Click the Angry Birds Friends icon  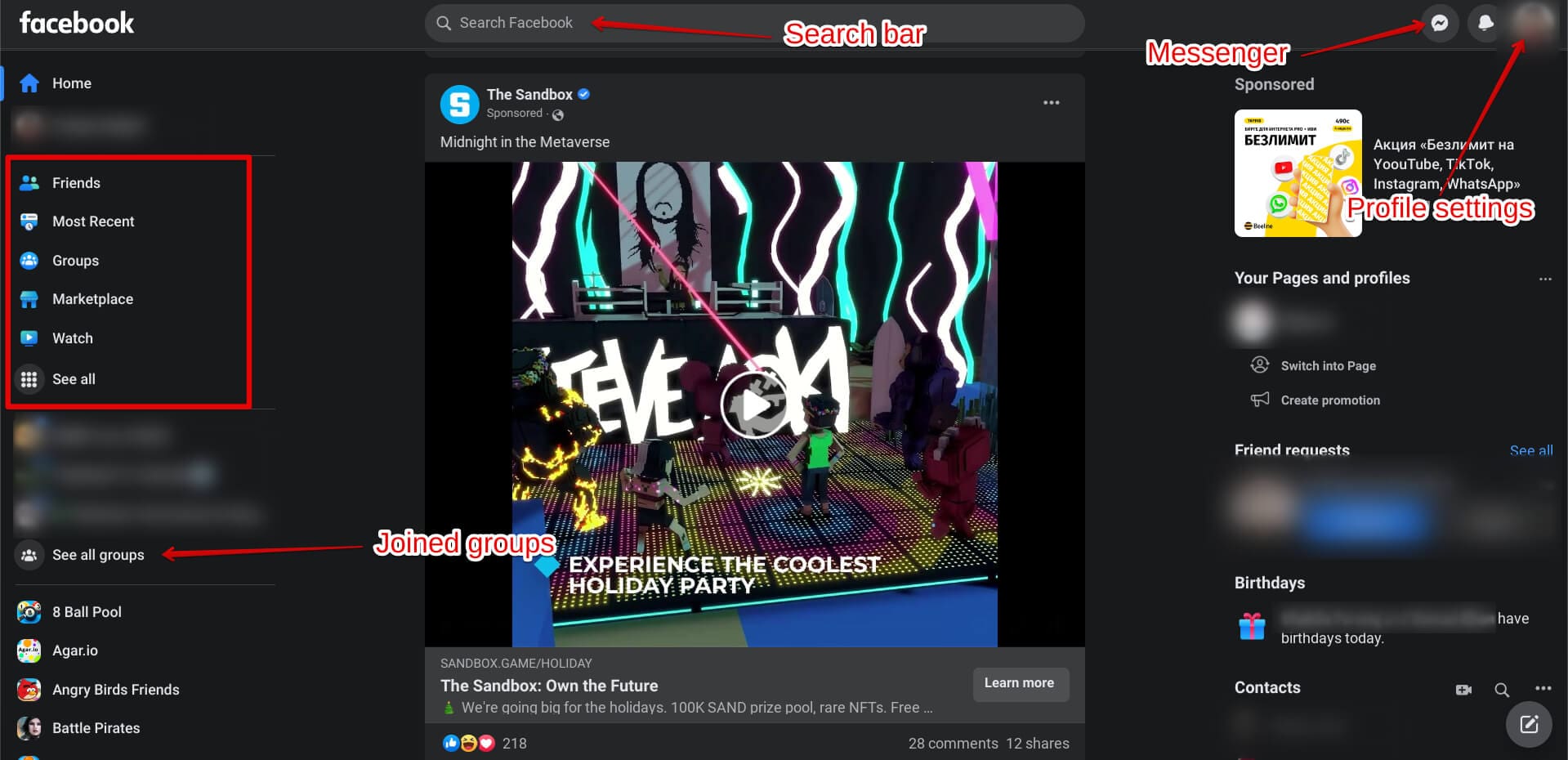tap(29, 690)
